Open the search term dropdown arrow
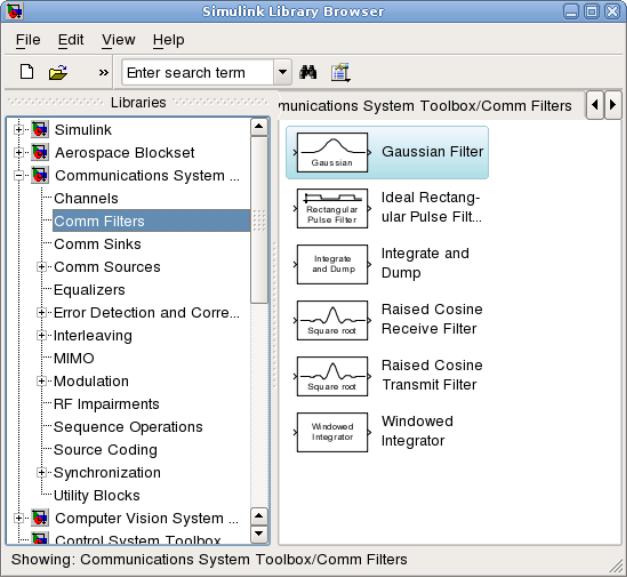This screenshot has height=577, width=627. [x=283, y=72]
